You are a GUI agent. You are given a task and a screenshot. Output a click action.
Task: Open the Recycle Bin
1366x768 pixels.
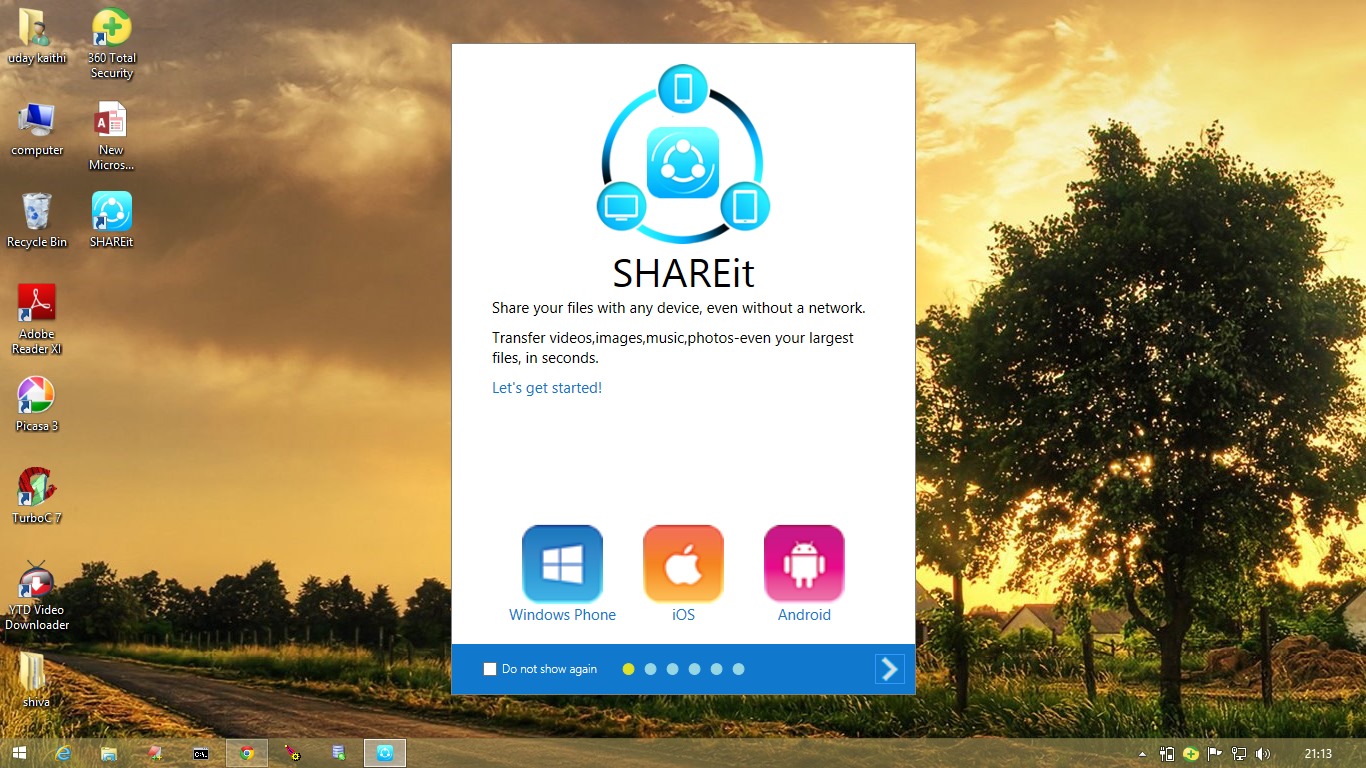37,220
